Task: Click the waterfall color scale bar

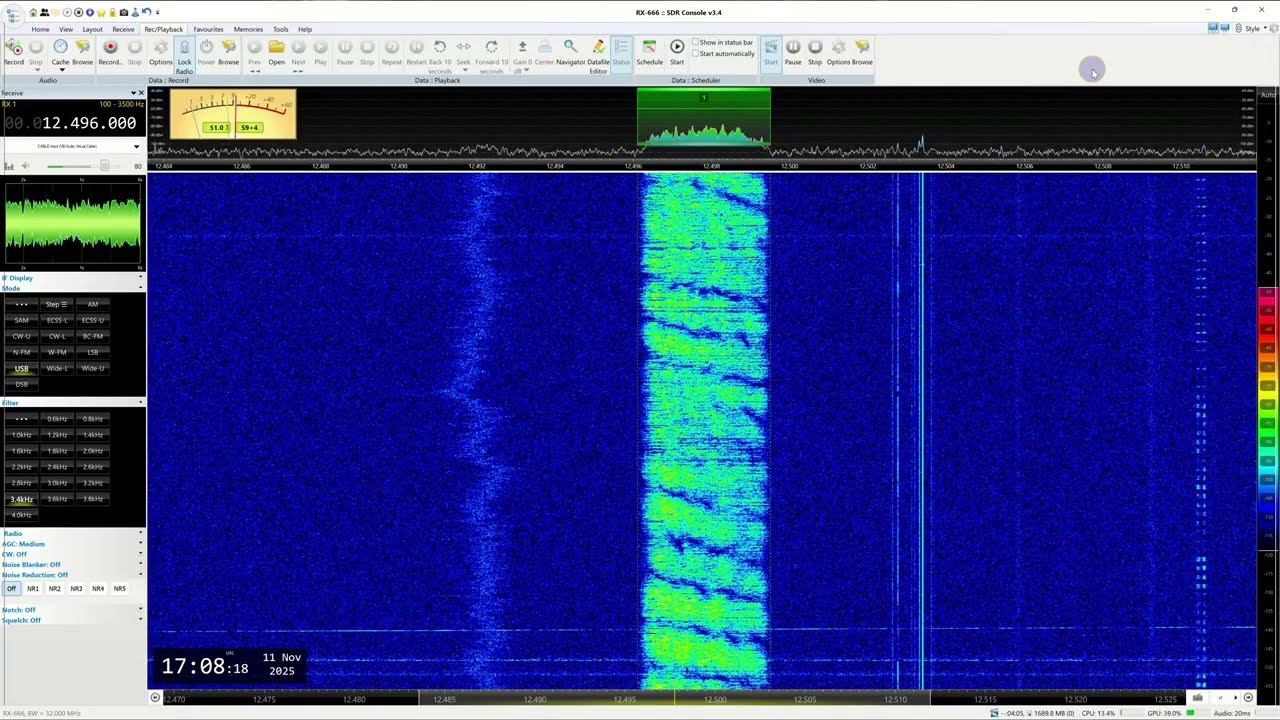Action: (x=1268, y=400)
